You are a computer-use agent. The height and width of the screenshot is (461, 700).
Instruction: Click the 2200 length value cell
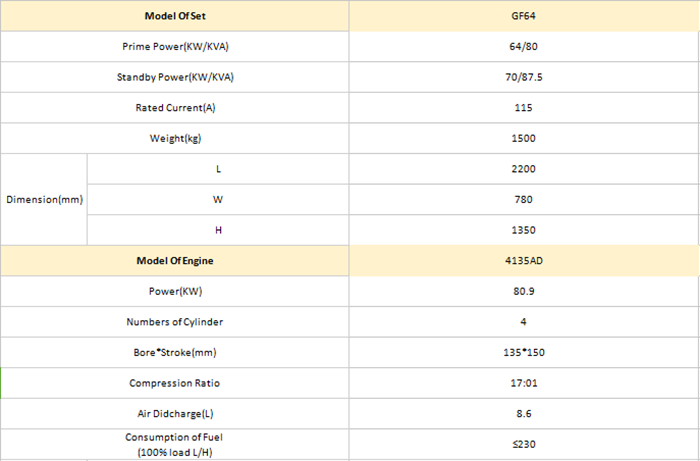coord(524,169)
